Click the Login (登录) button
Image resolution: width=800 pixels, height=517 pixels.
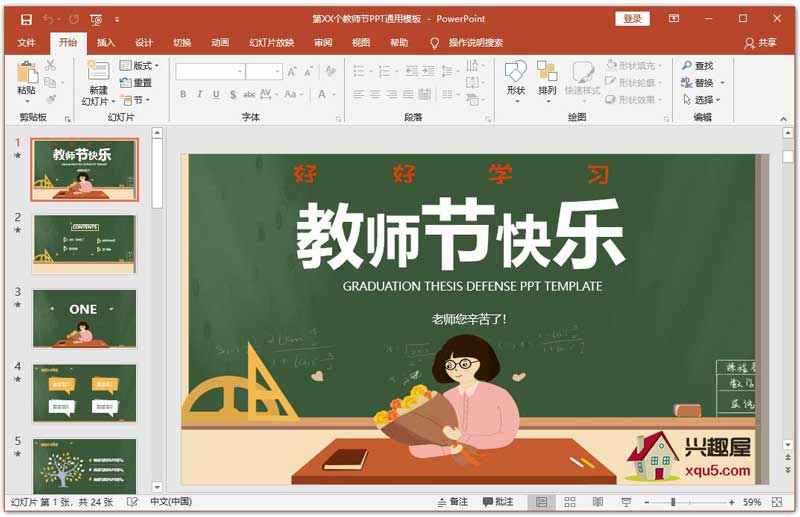(632, 19)
